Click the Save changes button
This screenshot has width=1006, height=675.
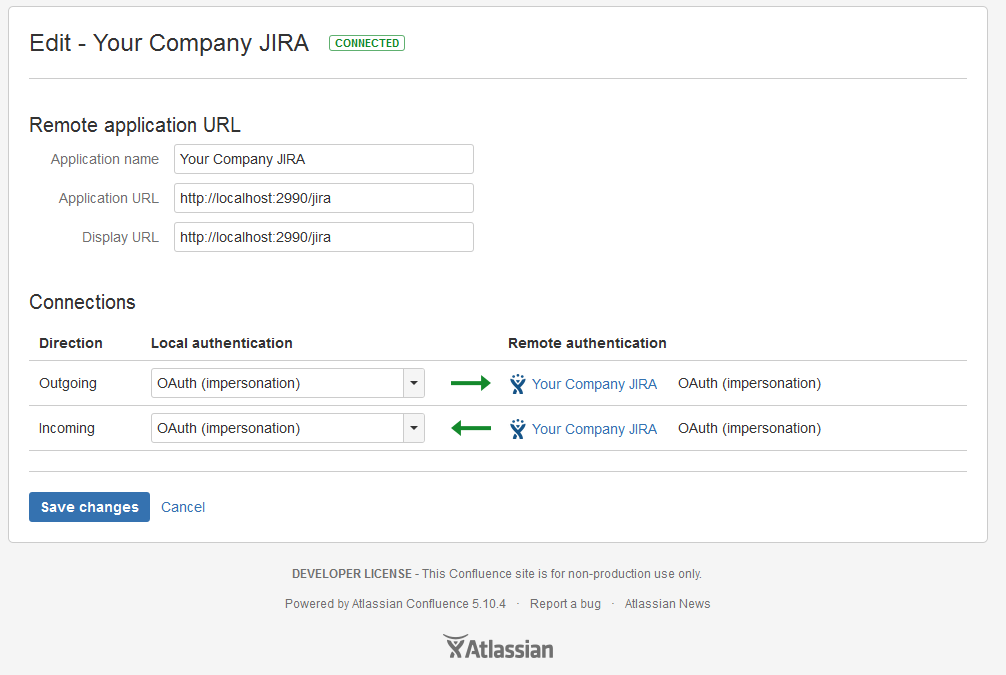(x=89, y=507)
